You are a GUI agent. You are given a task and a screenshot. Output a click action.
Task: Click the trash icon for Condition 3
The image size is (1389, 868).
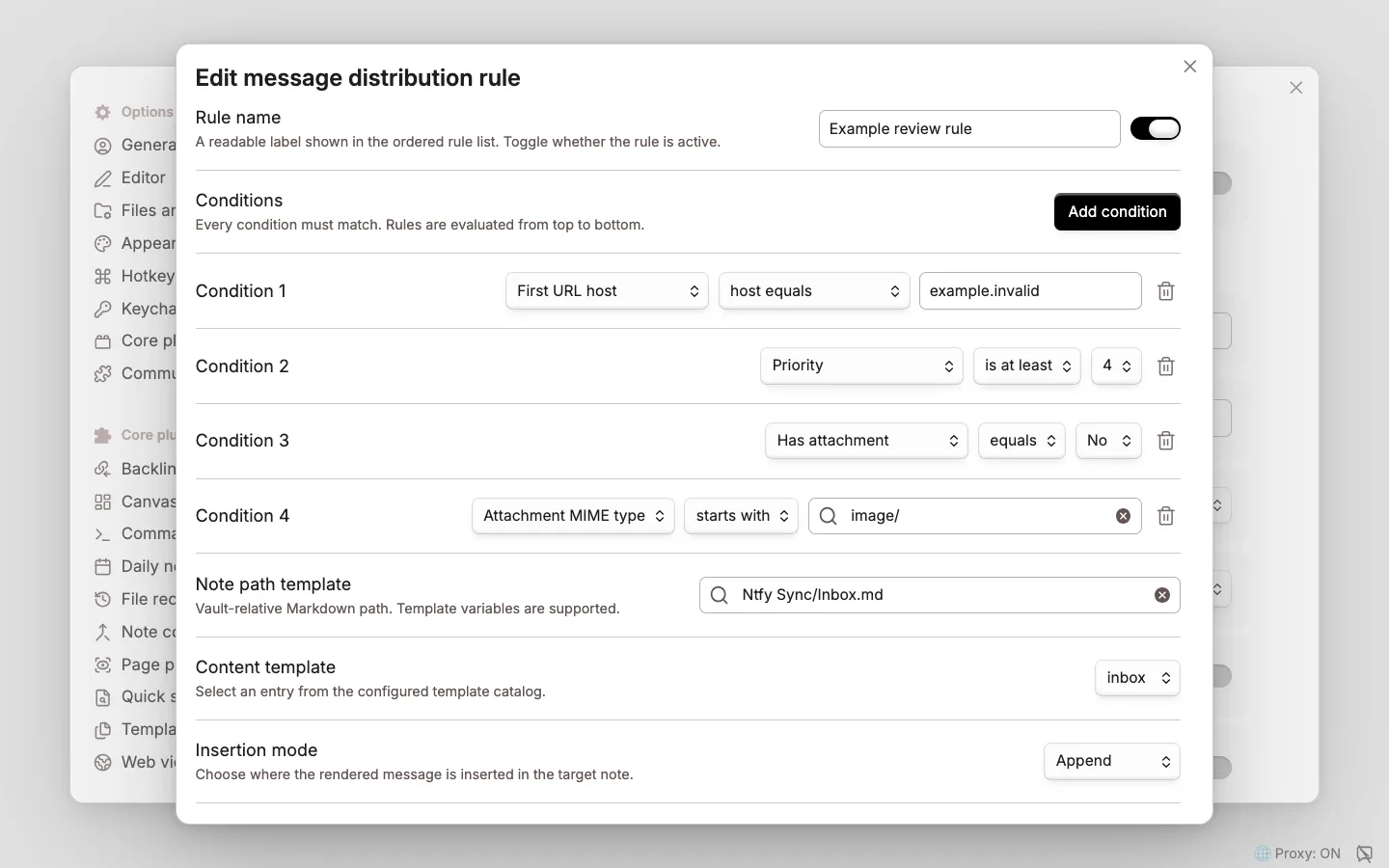(1165, 441)
